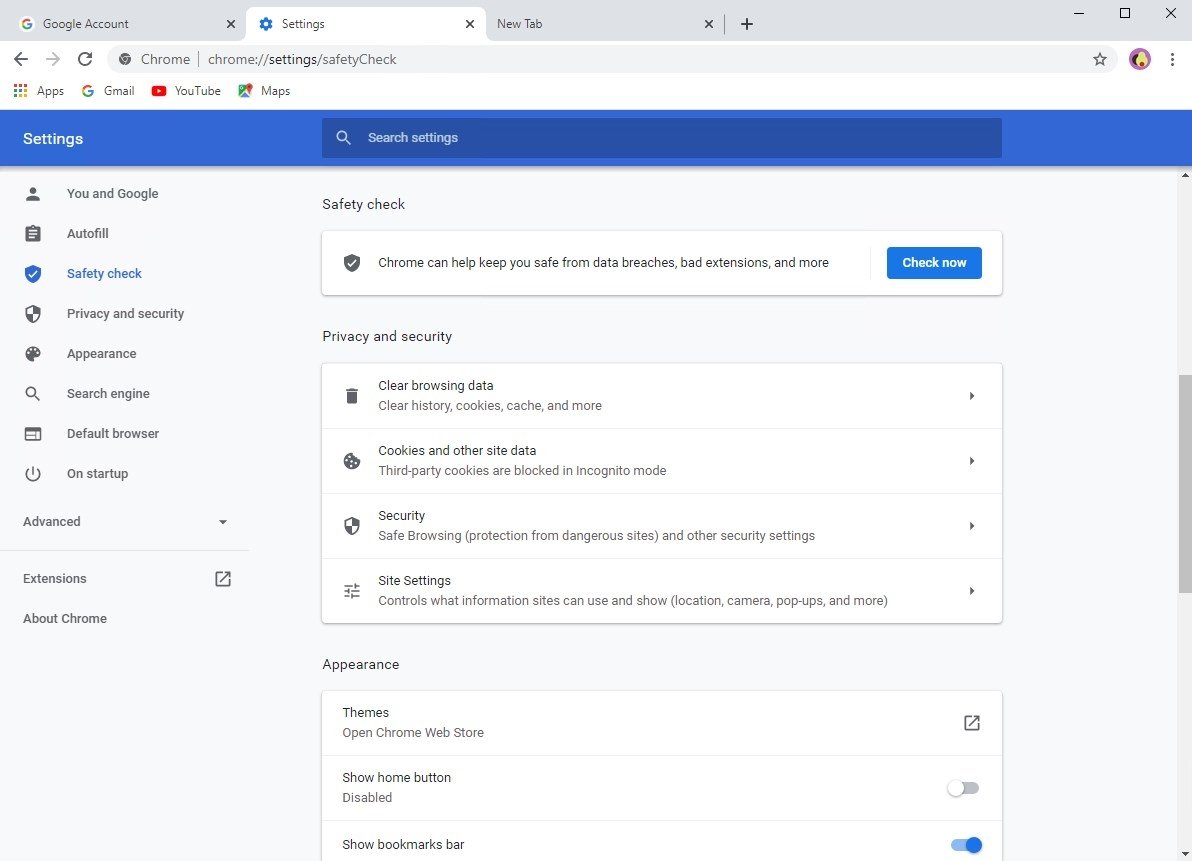Image resolution: width=1192 pixels, height=861 pixels.
Task: Click the open-in-new icon in Themes row
Action: [x=972, y=723]
